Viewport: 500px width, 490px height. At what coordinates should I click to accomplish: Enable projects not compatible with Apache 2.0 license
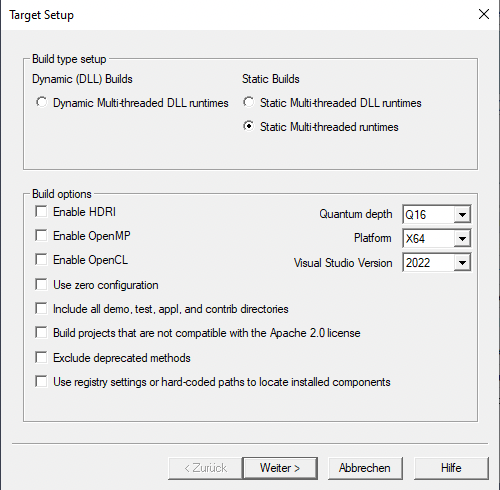click(x=41, y=332)
